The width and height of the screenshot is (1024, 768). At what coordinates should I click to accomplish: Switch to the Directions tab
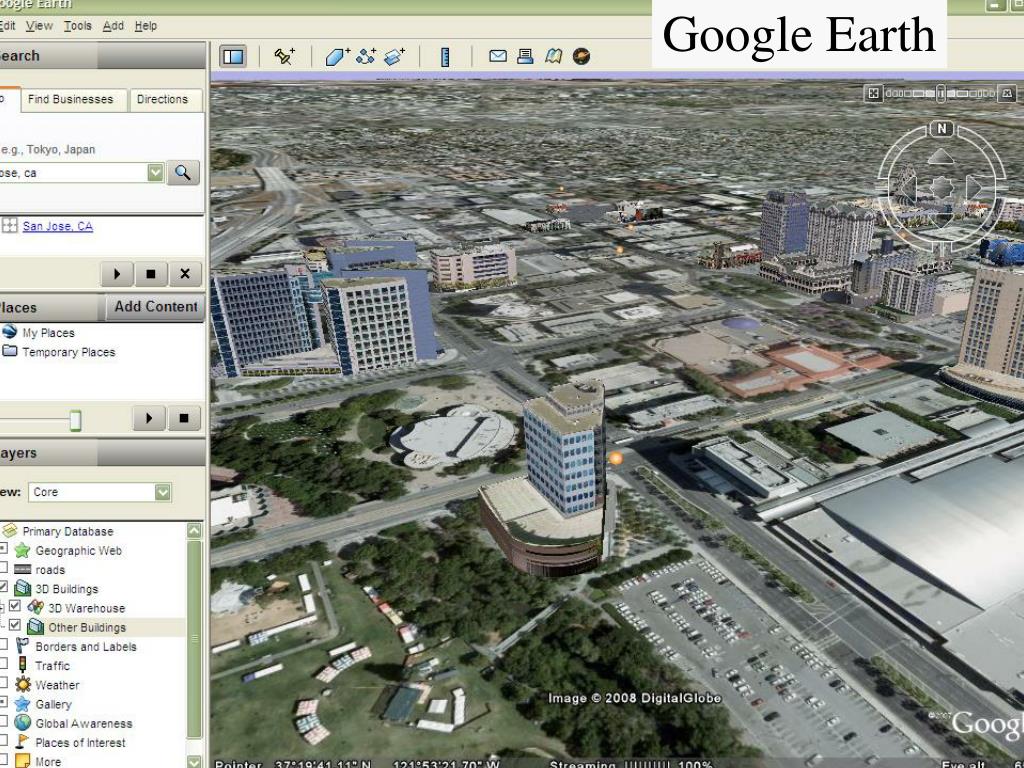165,99
